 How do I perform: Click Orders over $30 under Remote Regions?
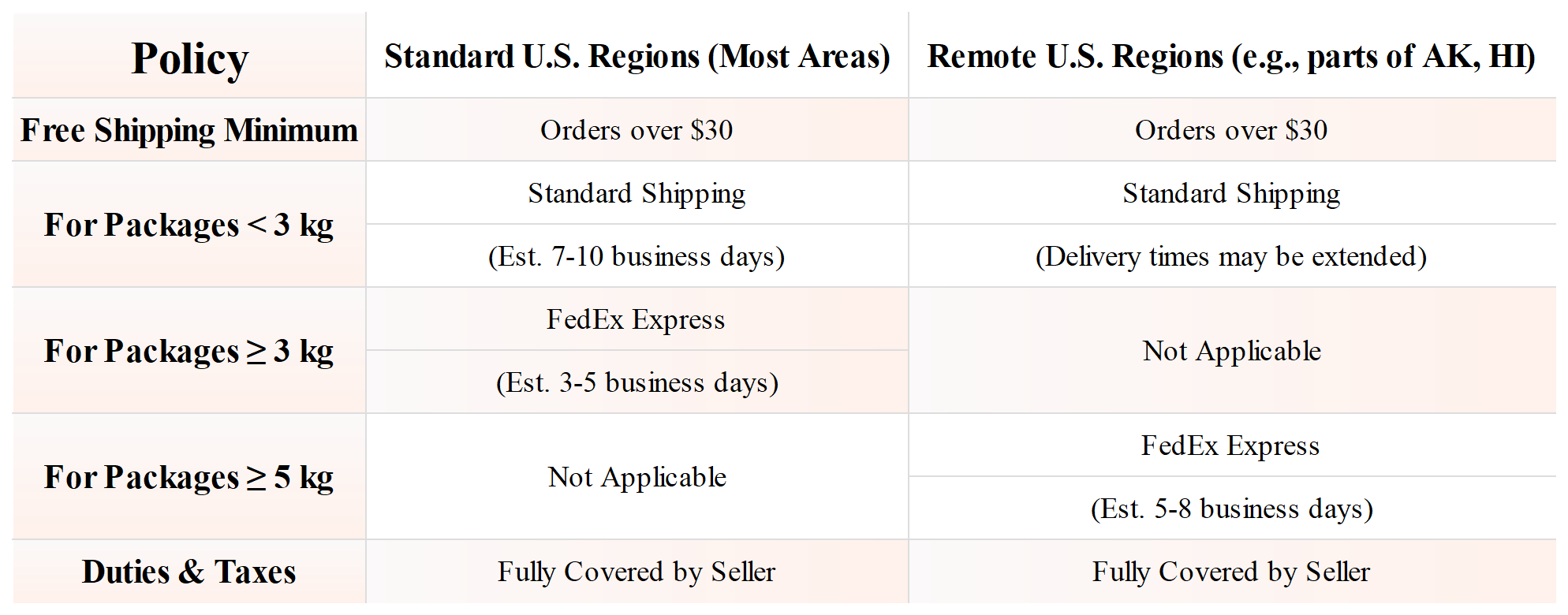tap(1230, 130)
